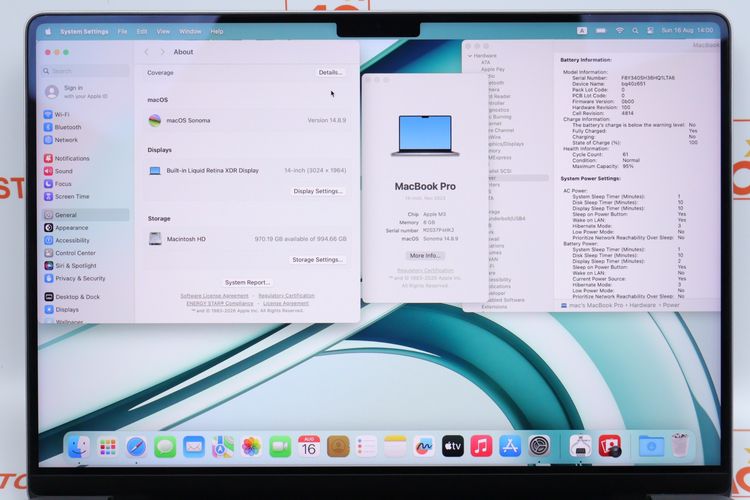Screen dimensions: 750x500
Task: Click the Storage Settings button
Action: pos(317,260)
